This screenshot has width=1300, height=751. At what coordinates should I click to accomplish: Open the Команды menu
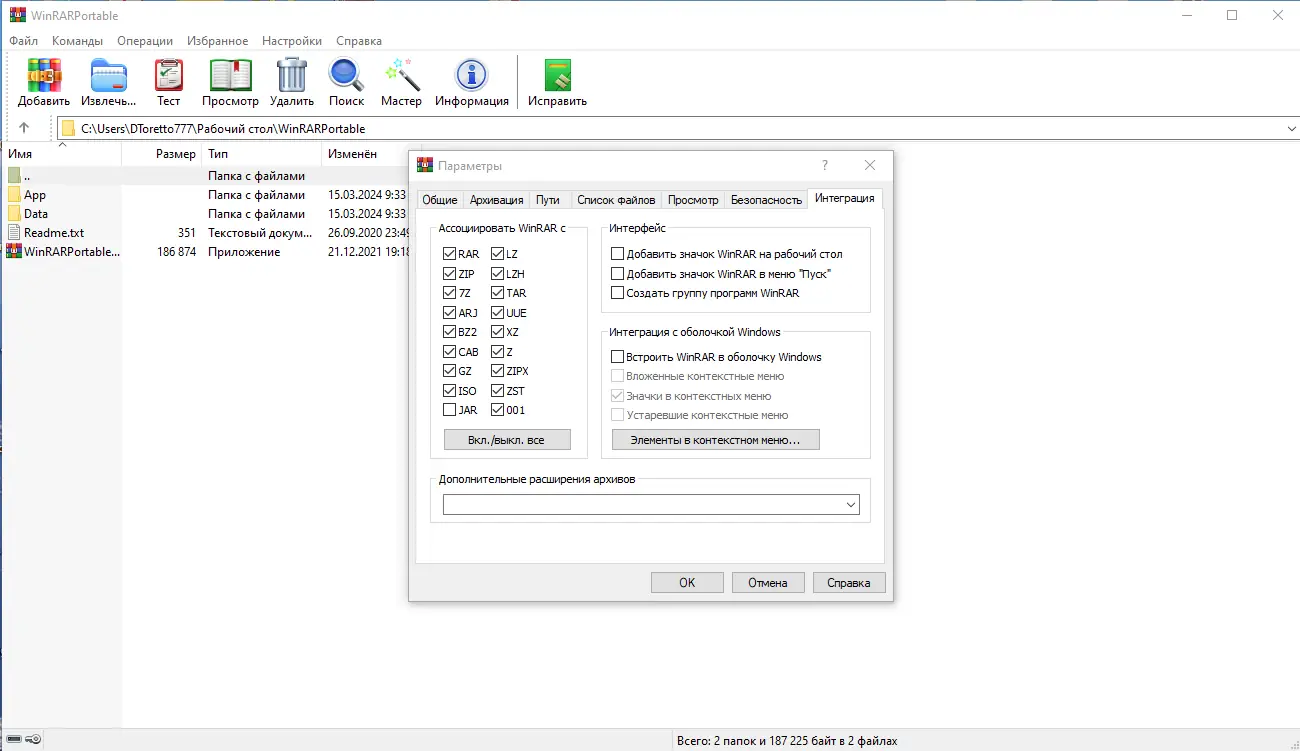point(77,41)
